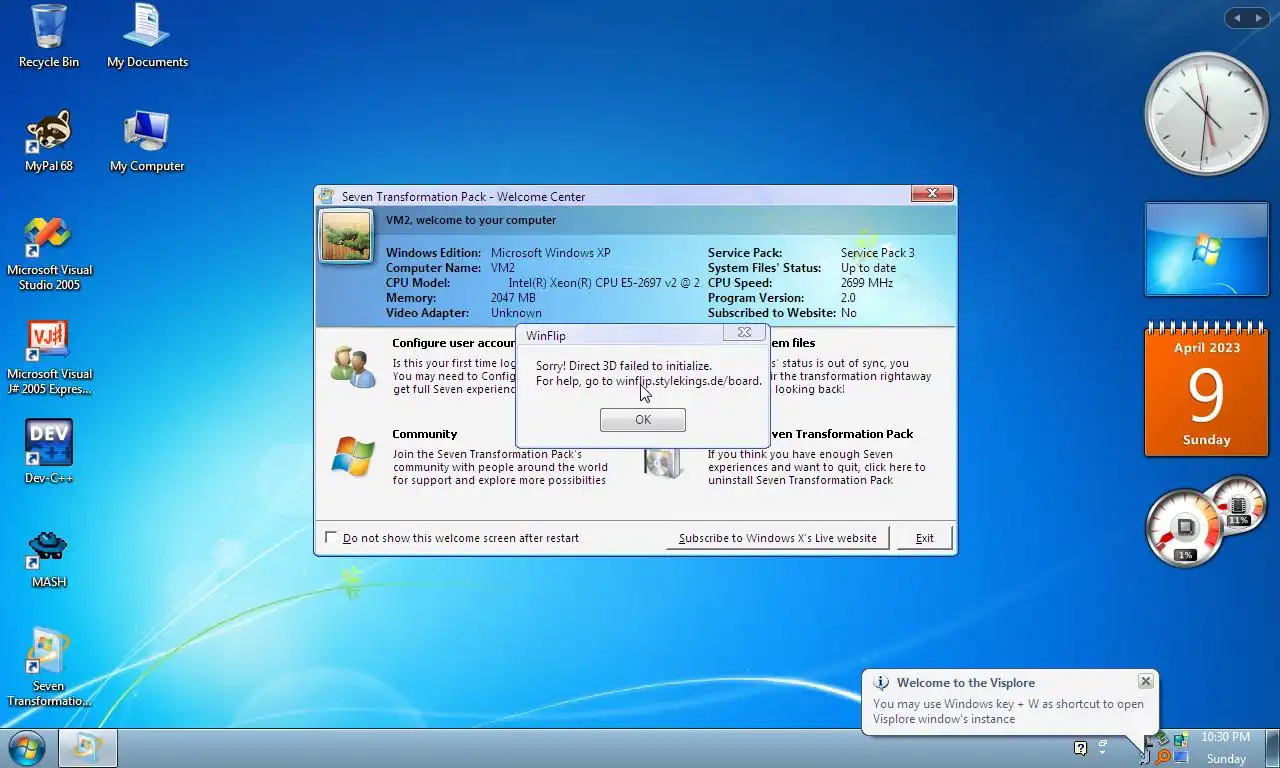Viewport: 1280px width, 768px height.
Task: Select the MASH desktop shortcut
Action: [48, 557]
